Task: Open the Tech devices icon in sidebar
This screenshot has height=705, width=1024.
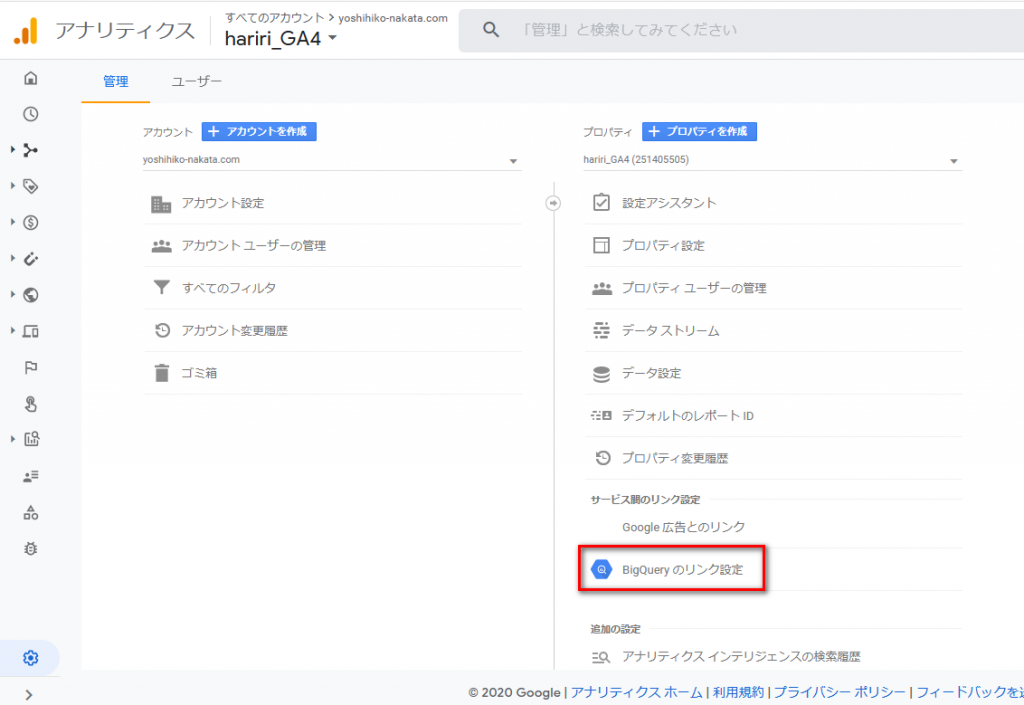Action: tap(31, 332)
